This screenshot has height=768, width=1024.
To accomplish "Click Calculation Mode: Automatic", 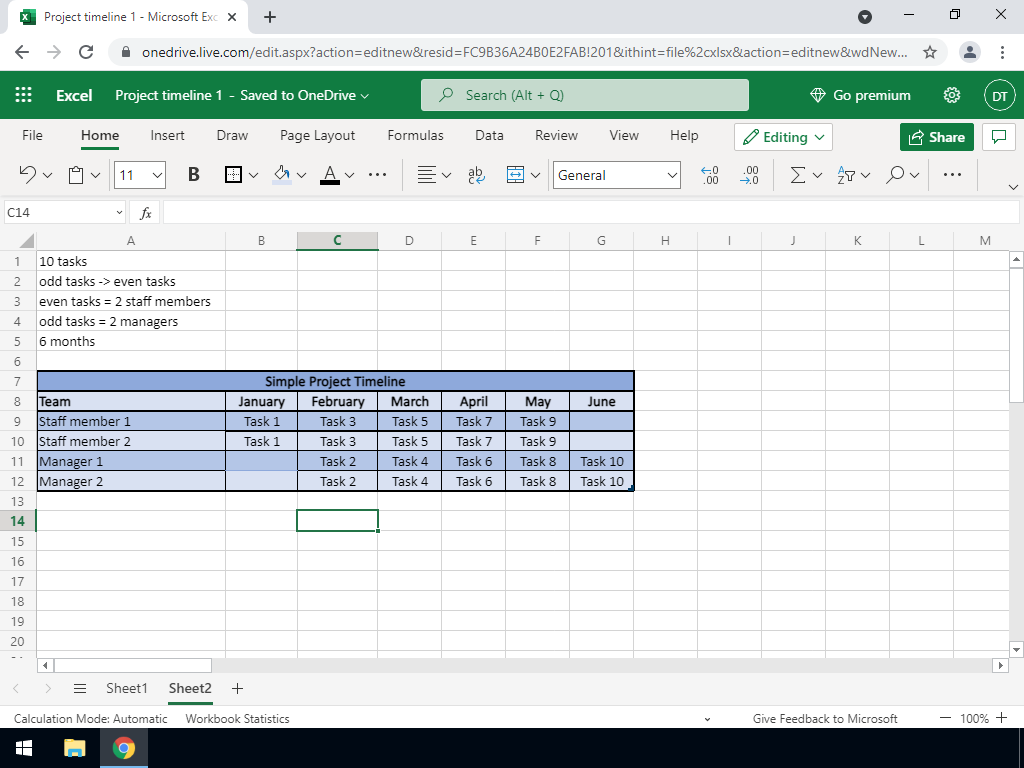I will pyautogui.click(x=90, y=718).
